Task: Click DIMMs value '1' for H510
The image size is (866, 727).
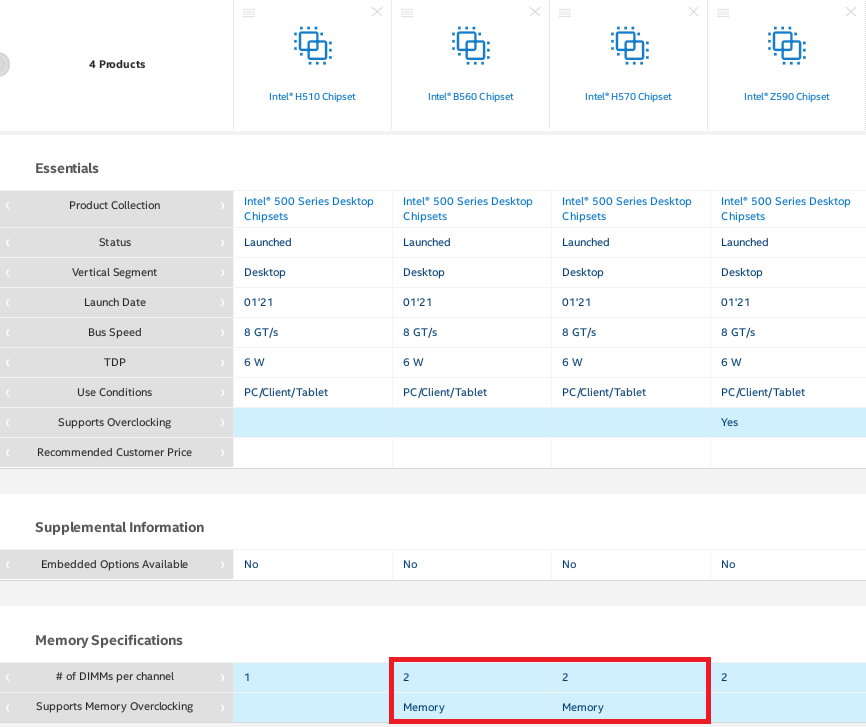Action: [x=247, y=677]
